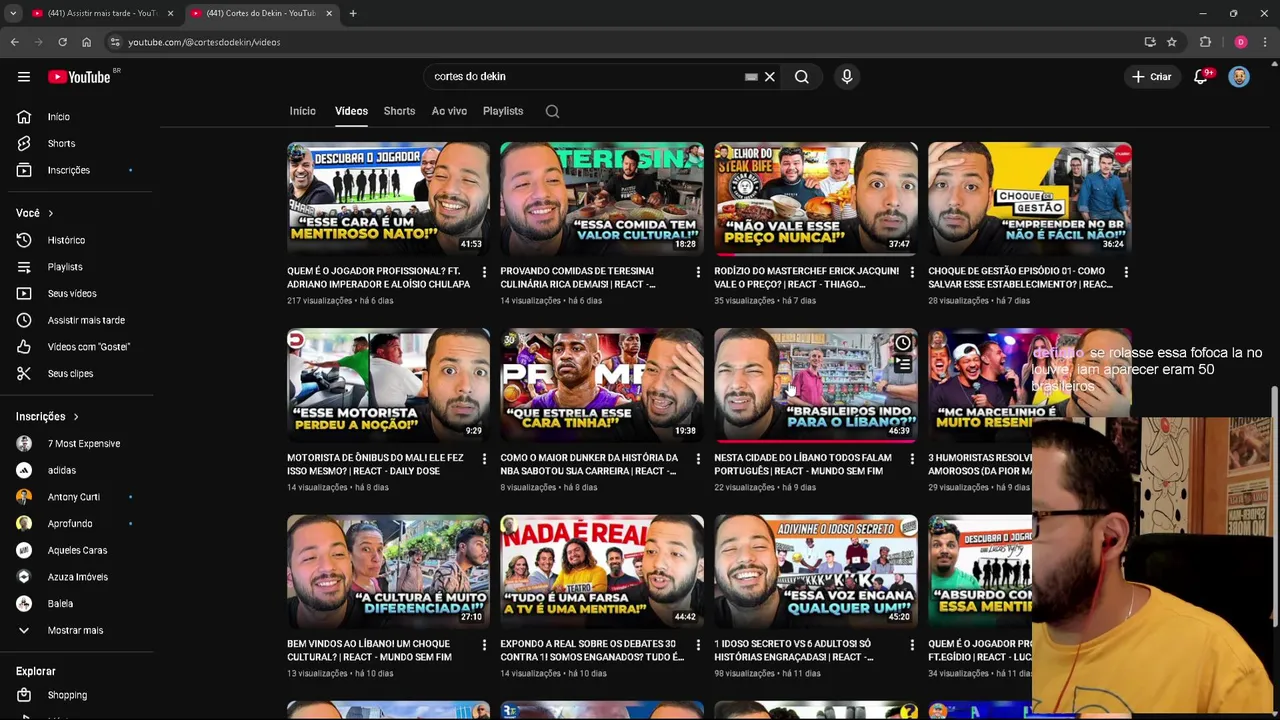Click the YouTube search input field

(588, 77)
